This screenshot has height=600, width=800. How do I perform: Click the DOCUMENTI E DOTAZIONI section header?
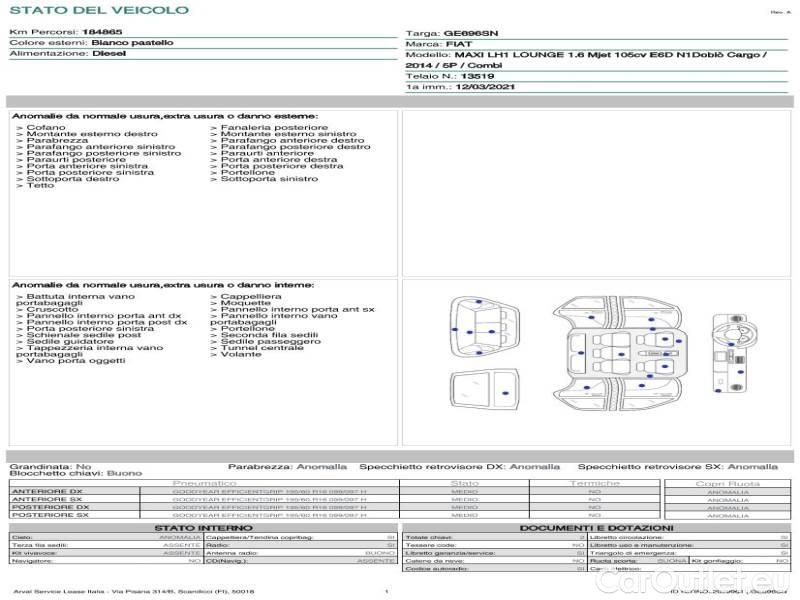pos(595,527)
